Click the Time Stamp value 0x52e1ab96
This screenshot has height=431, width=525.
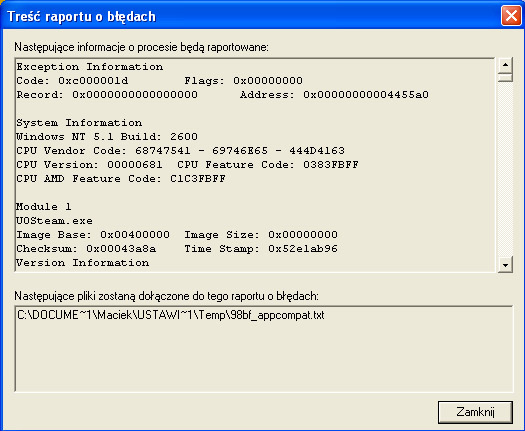303,249
